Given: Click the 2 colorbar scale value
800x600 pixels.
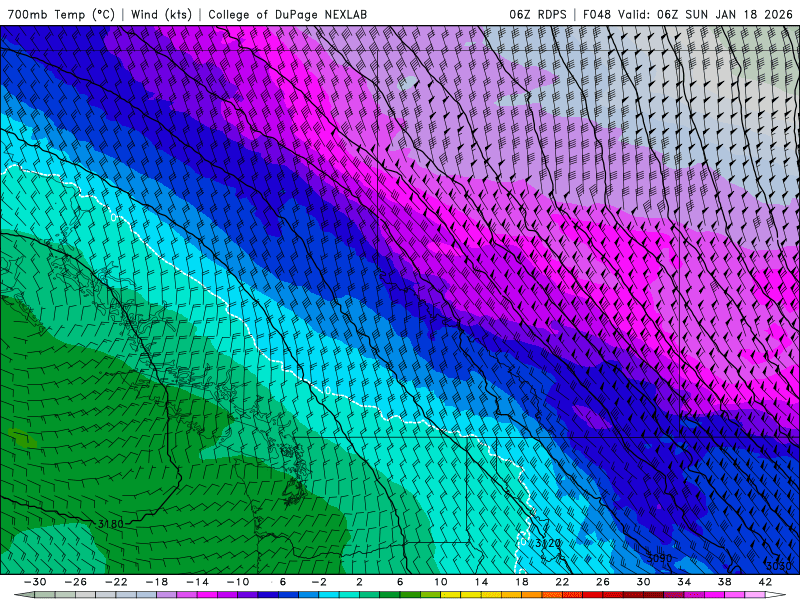Looking at the screenshot, I should 360,582.
